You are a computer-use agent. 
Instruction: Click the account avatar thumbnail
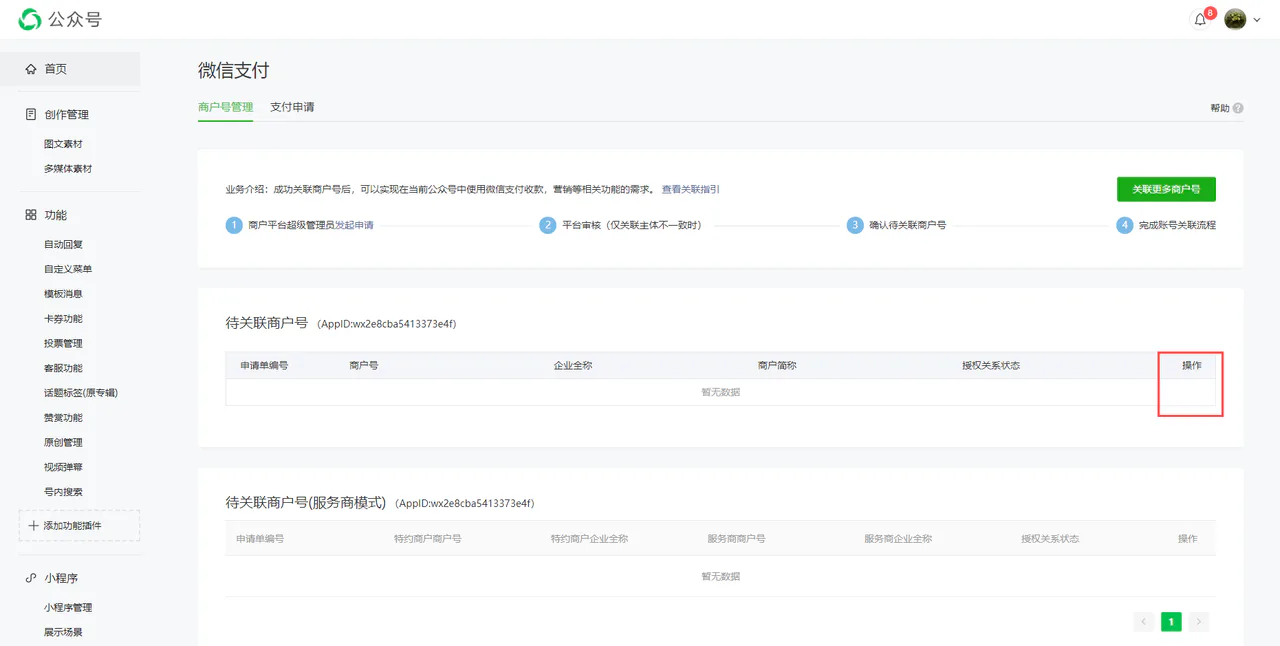[1235, 20]
